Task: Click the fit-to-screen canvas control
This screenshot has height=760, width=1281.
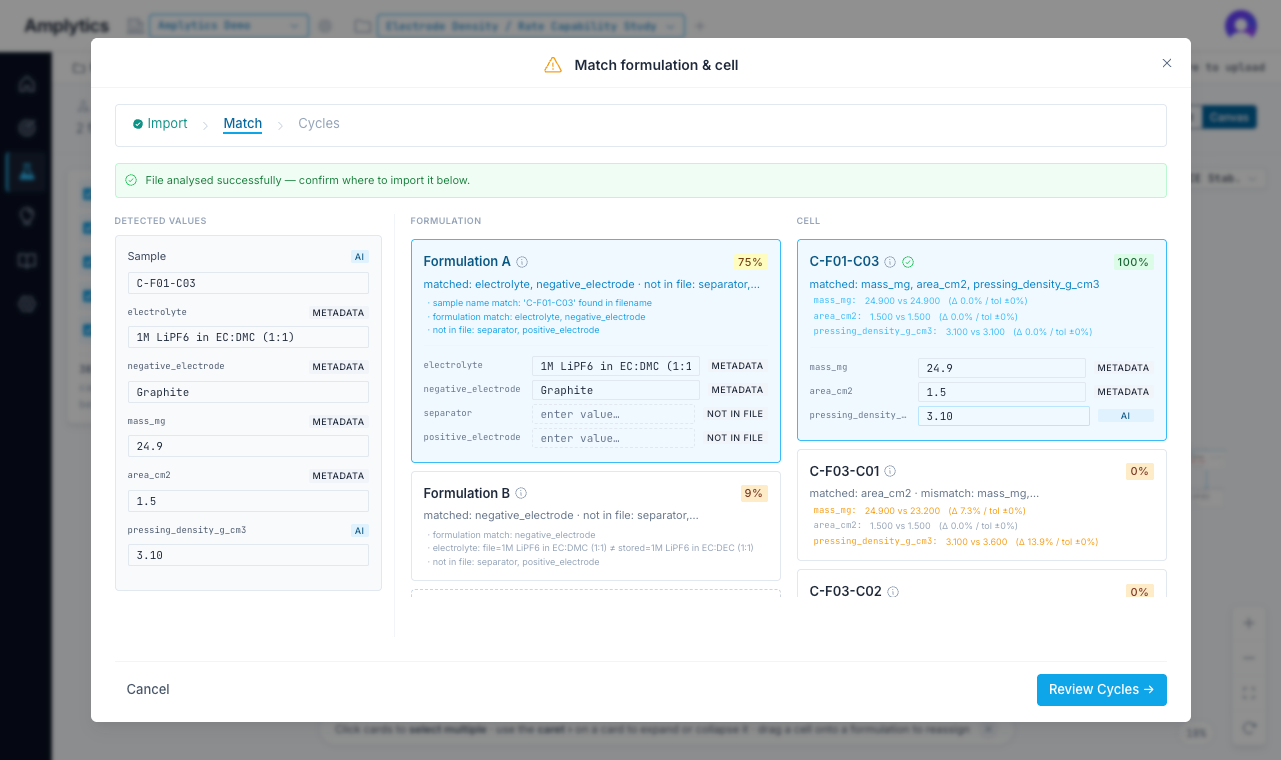Action: (x=1248, y=693)
